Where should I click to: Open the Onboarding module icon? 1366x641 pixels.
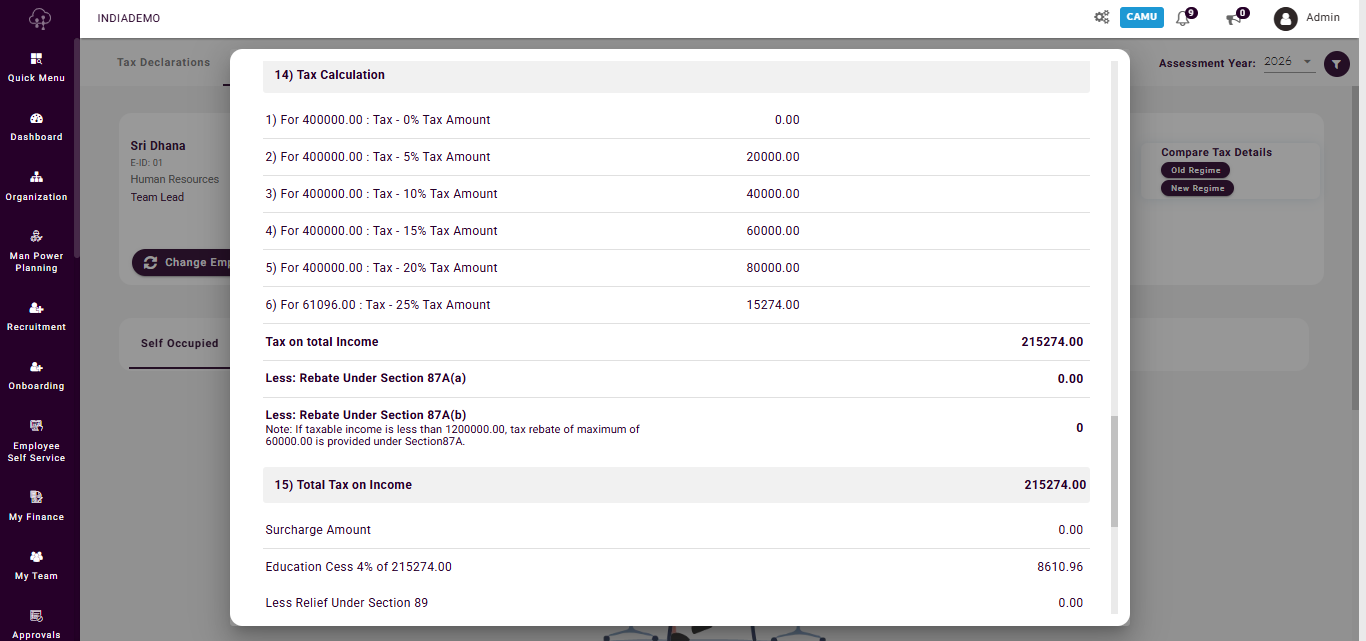click(x=36, y=367)
